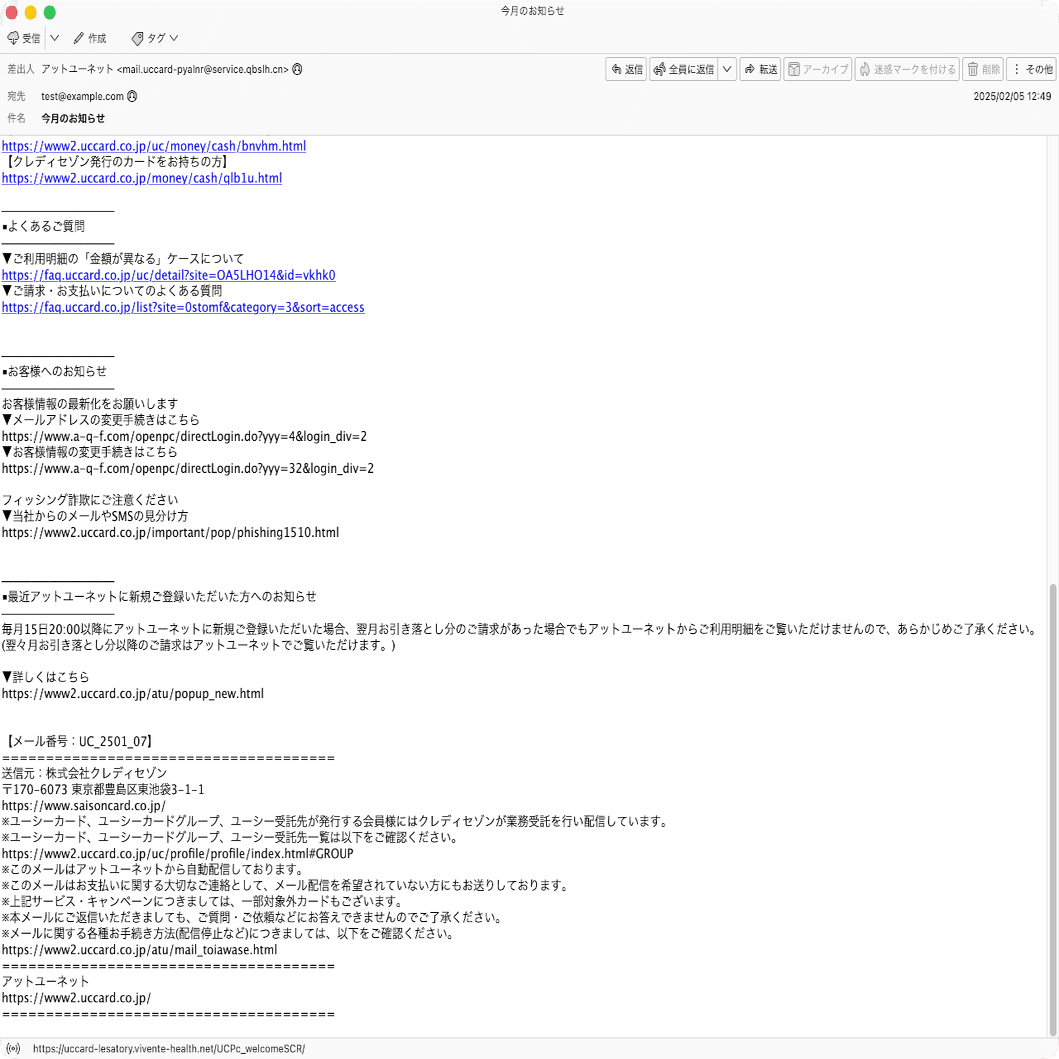Click the line ▼詳しくはこちら
This screenshot has height=1059, width=1059.
pos(45,677)
